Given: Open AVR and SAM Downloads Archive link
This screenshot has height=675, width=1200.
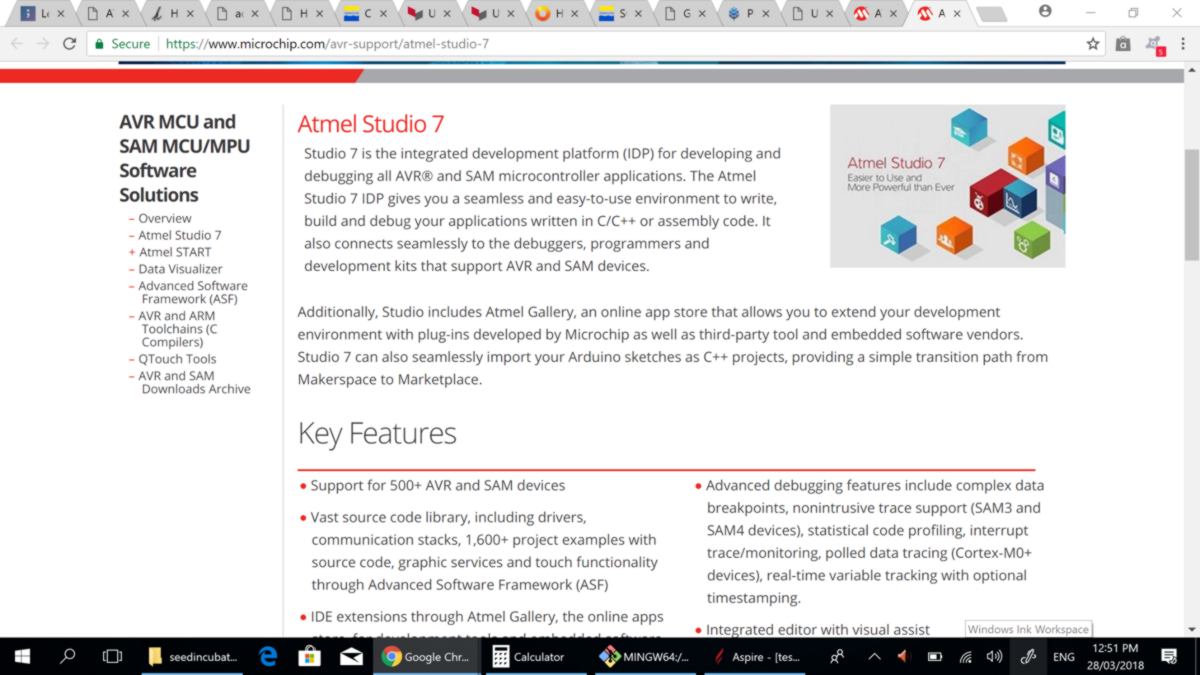Looking at the screenshot, I should coord(194,382).
